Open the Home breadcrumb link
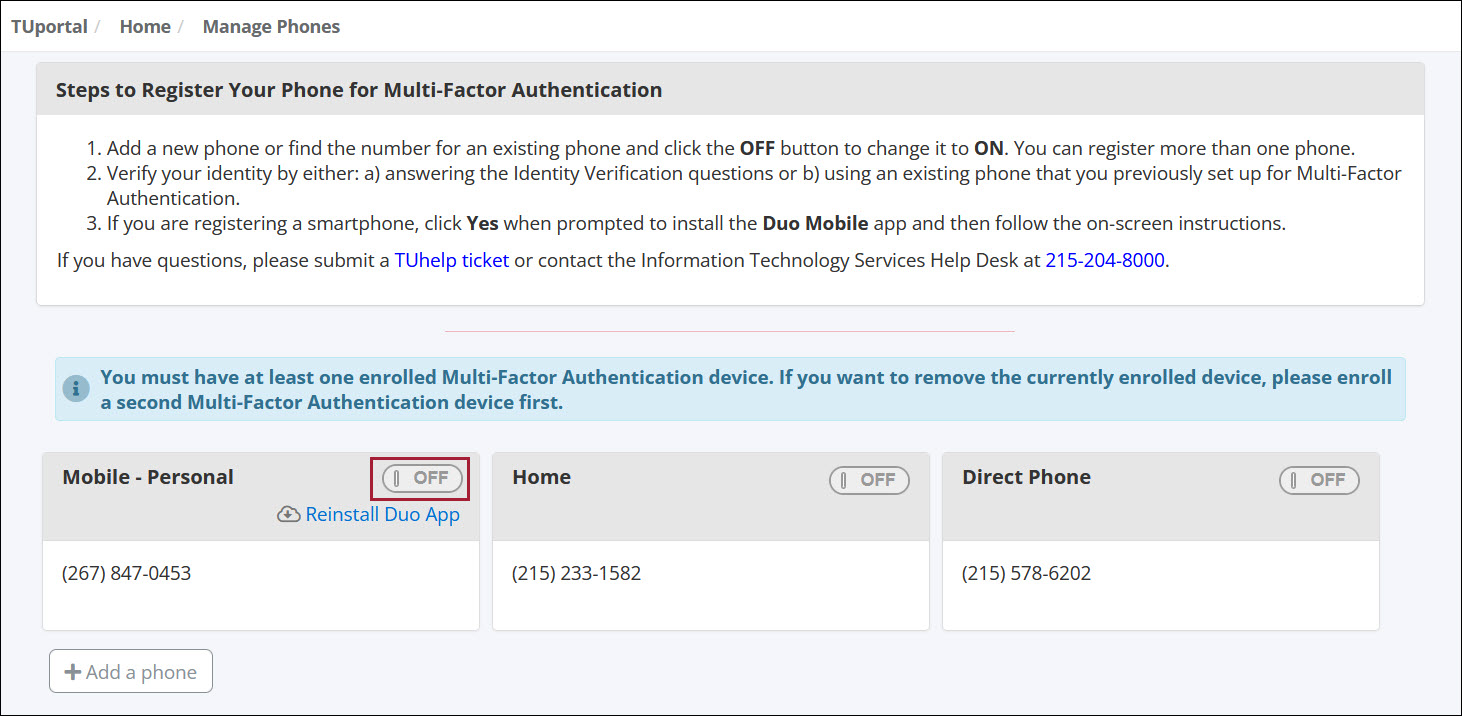Image resolution: width=1462 pixels, height=716 pixels. click(145, 27)
